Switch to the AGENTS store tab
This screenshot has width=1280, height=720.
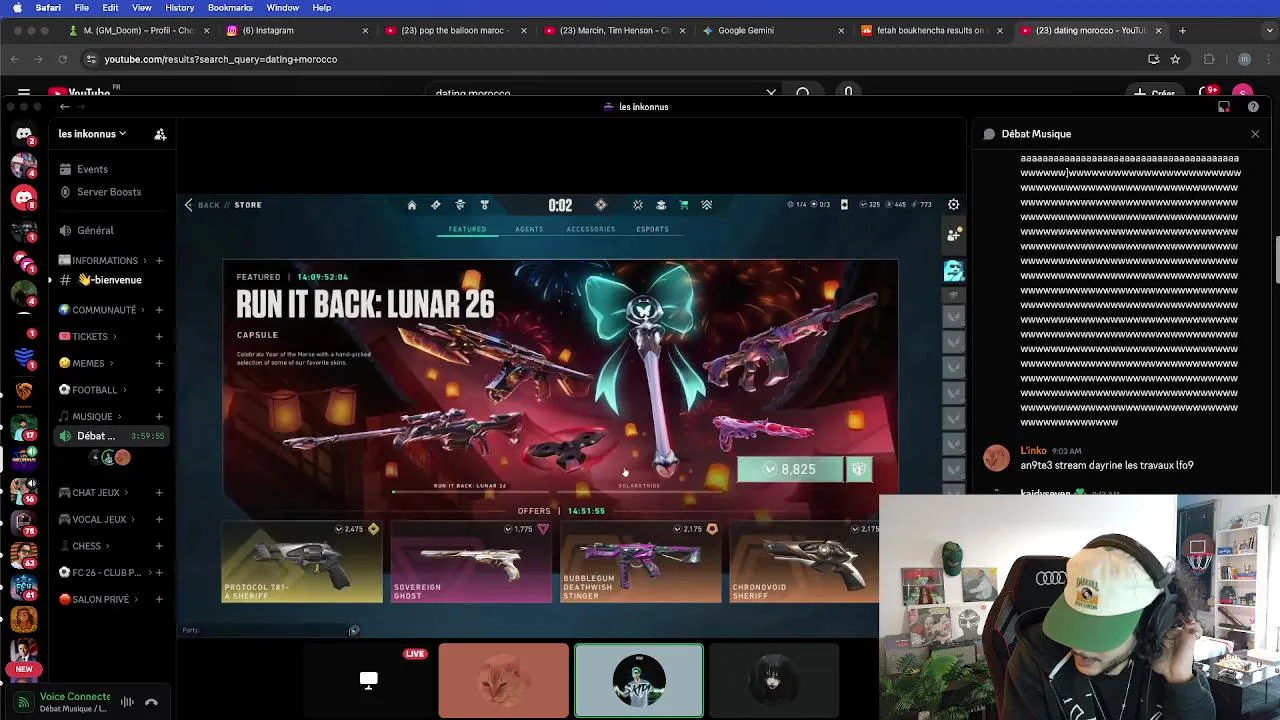[529, 229]
